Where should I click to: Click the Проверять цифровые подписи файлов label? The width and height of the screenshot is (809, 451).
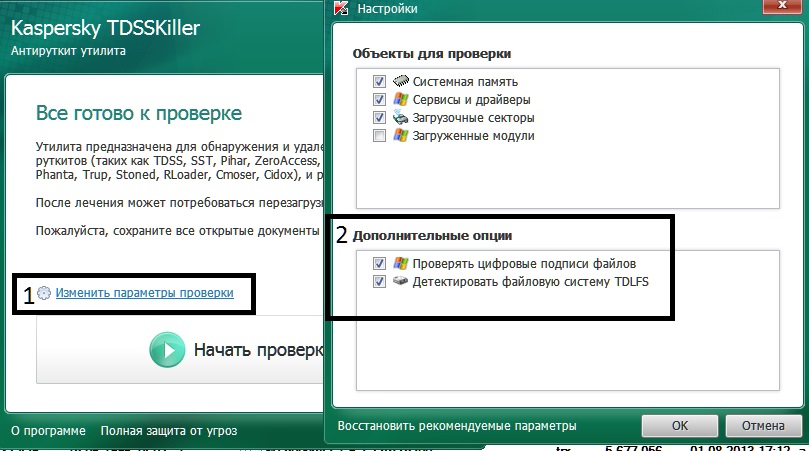524,264
